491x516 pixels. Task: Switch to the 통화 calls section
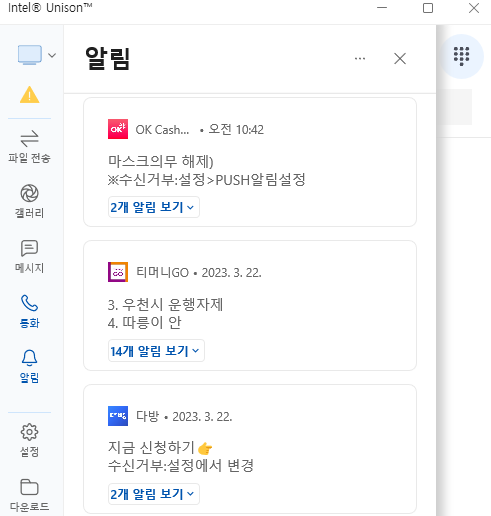(29, 311)
